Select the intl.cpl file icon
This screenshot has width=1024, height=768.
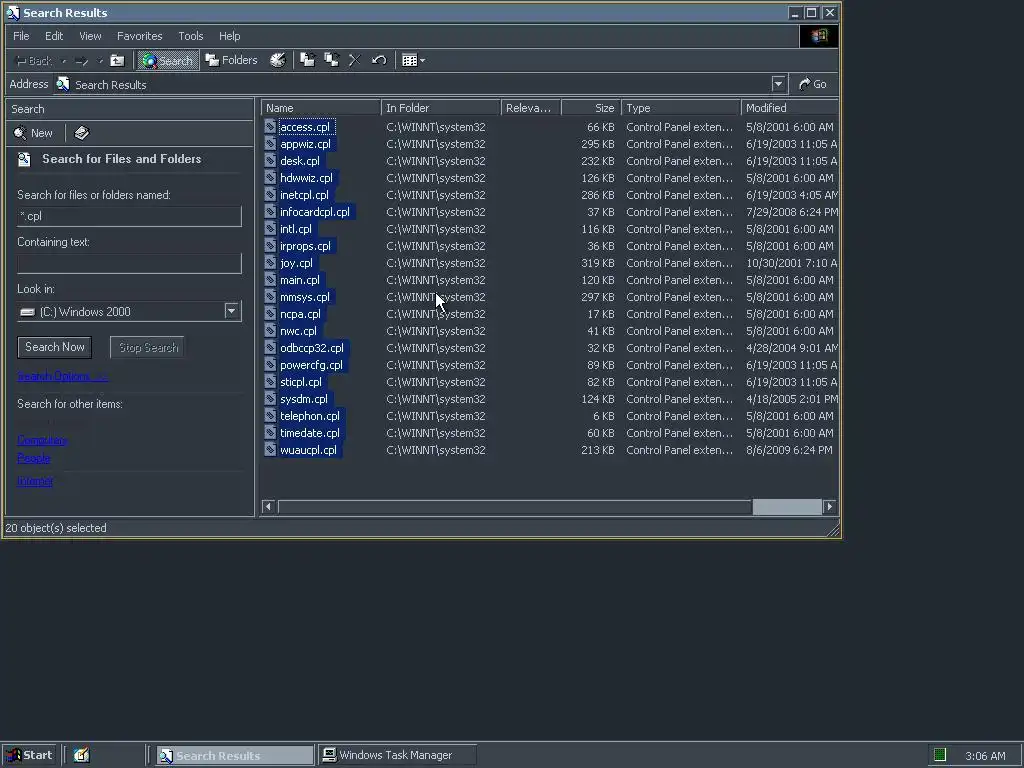pos(270,229)
